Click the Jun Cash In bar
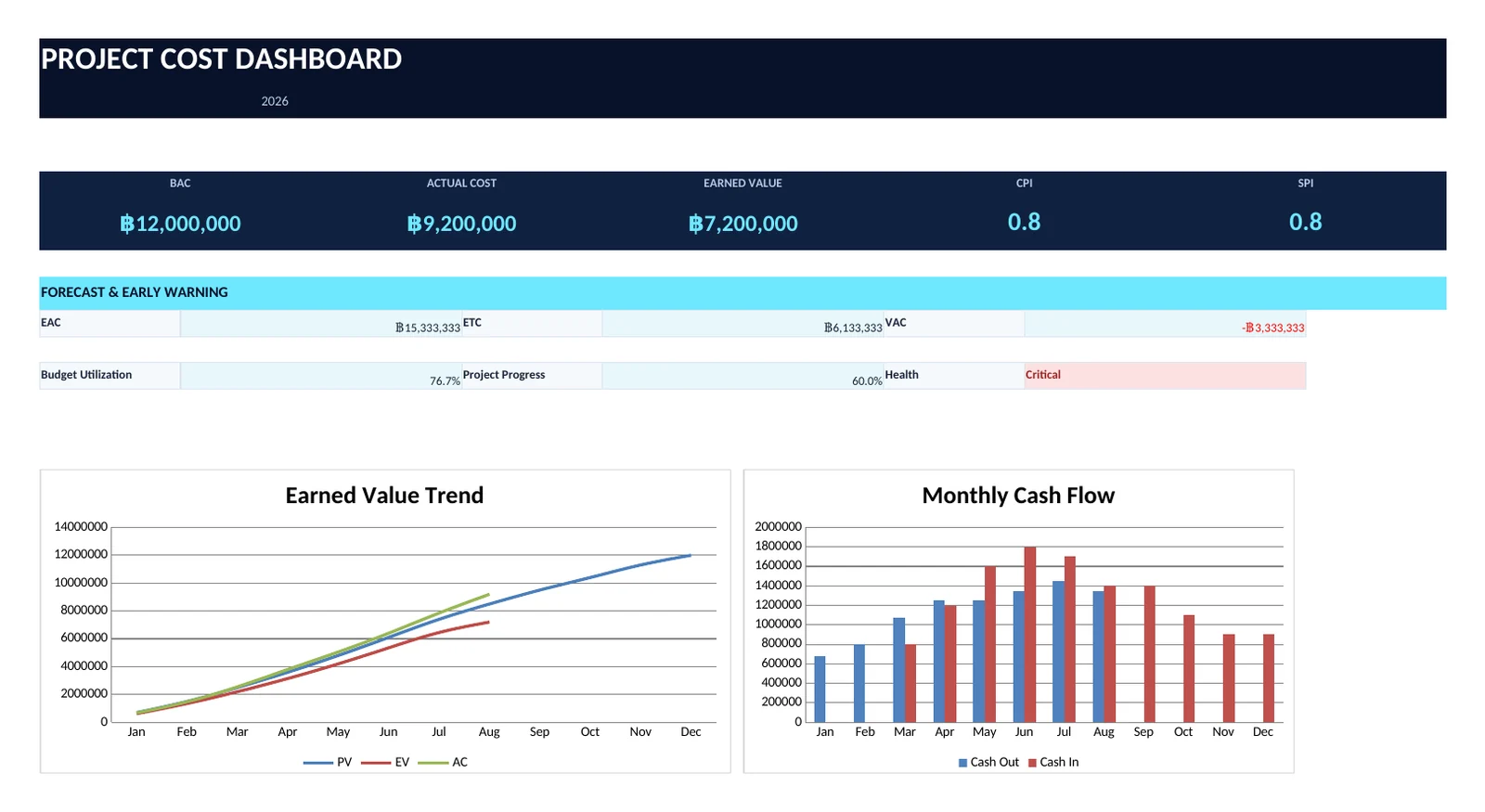The width and height of the screenshot is (1485, 812). [1030, 635]
